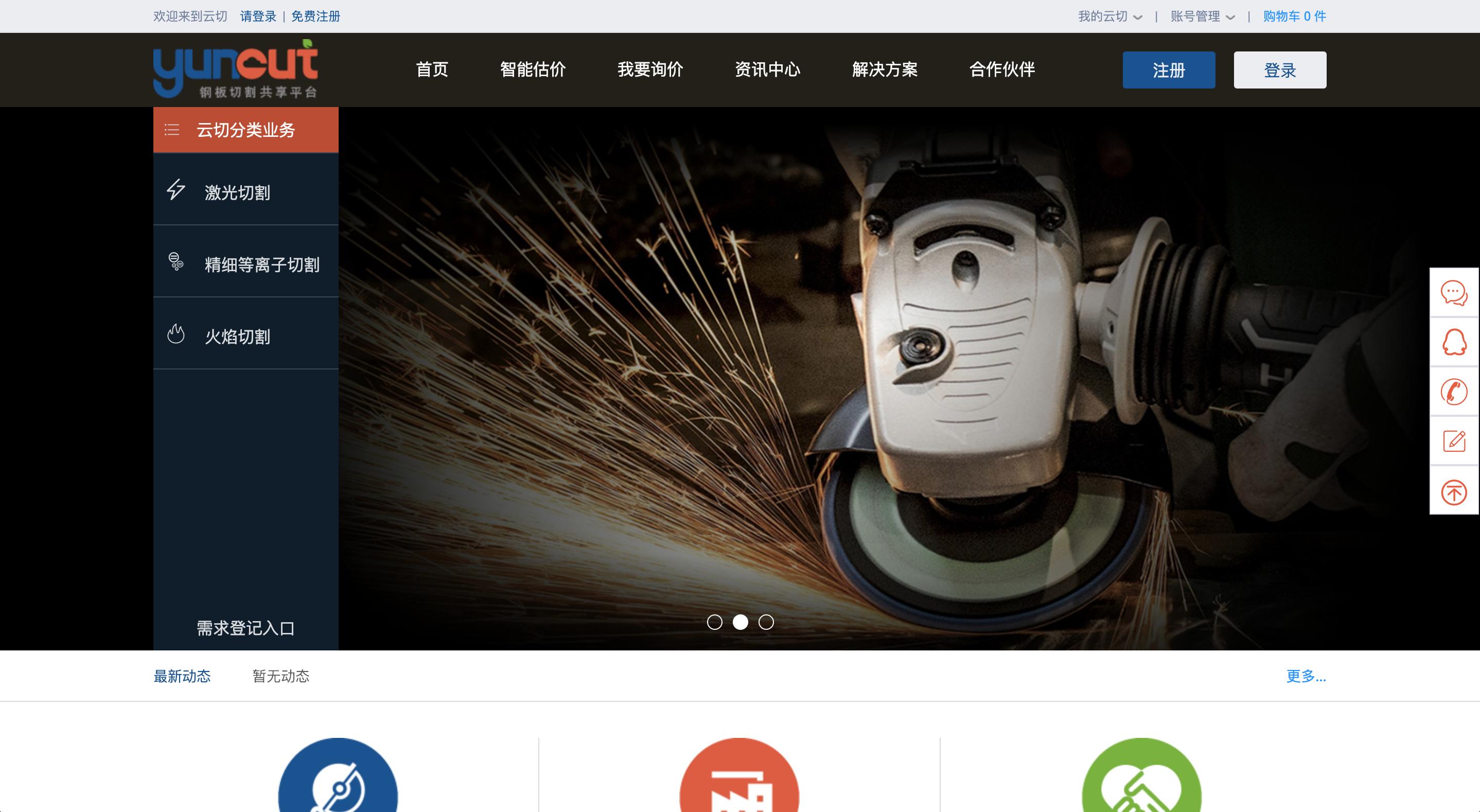Click the angle grinder banner image
Screen dimensions: 1480x812
909,378
